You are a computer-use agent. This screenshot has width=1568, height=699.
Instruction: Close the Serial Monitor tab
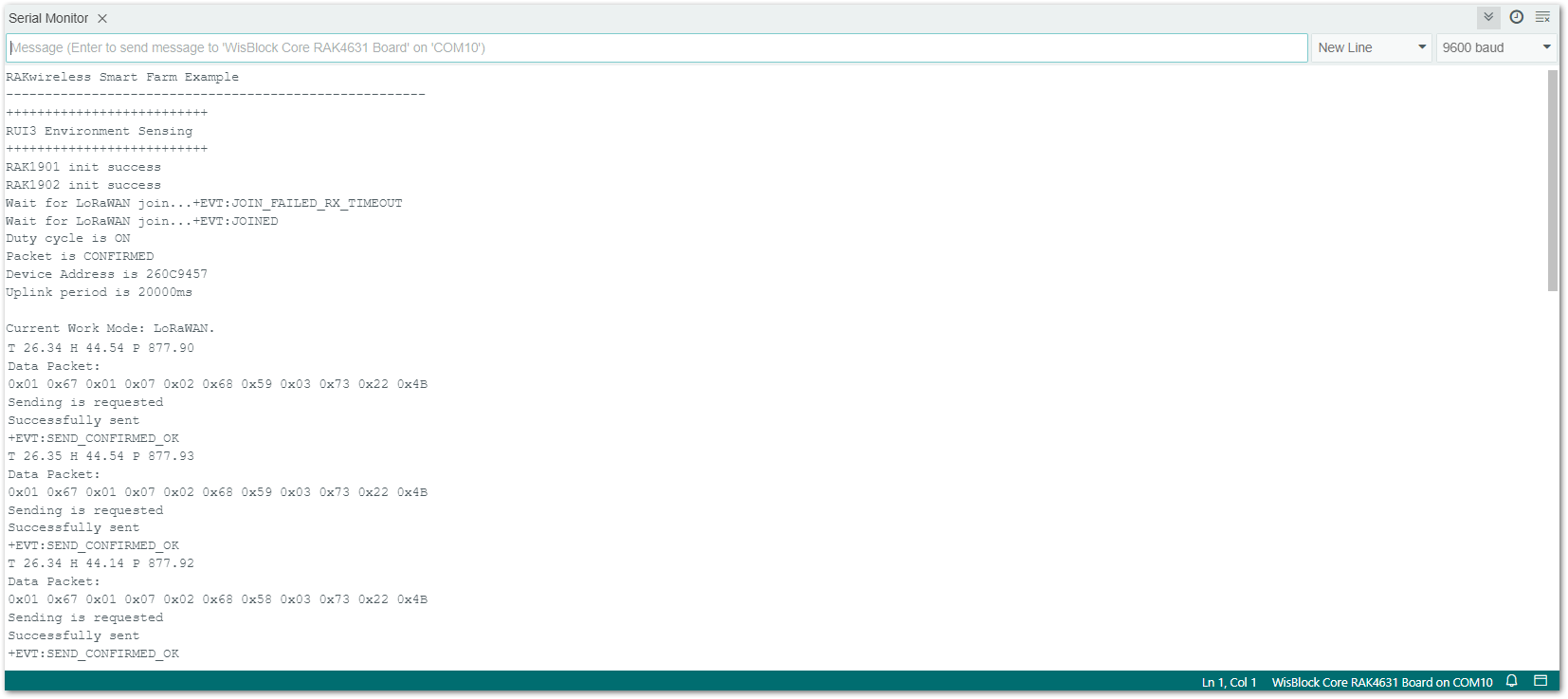pos(102,18)
